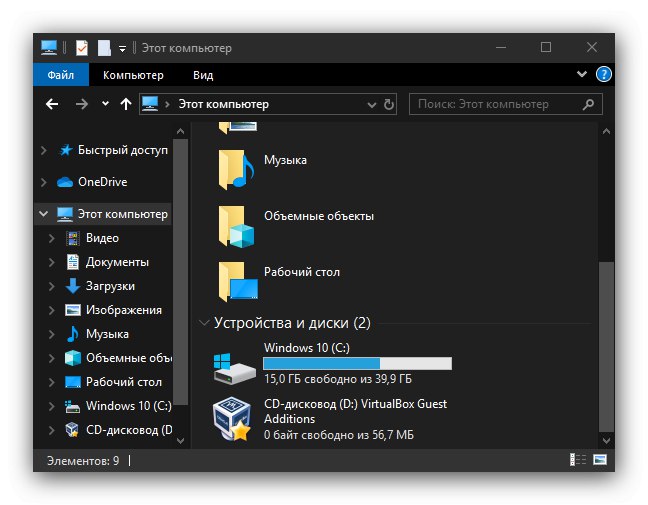This screenshot has width=648, height=505.
Task: Select the Windows 10 (C:) label in main pane
Action: pos(307,348)
